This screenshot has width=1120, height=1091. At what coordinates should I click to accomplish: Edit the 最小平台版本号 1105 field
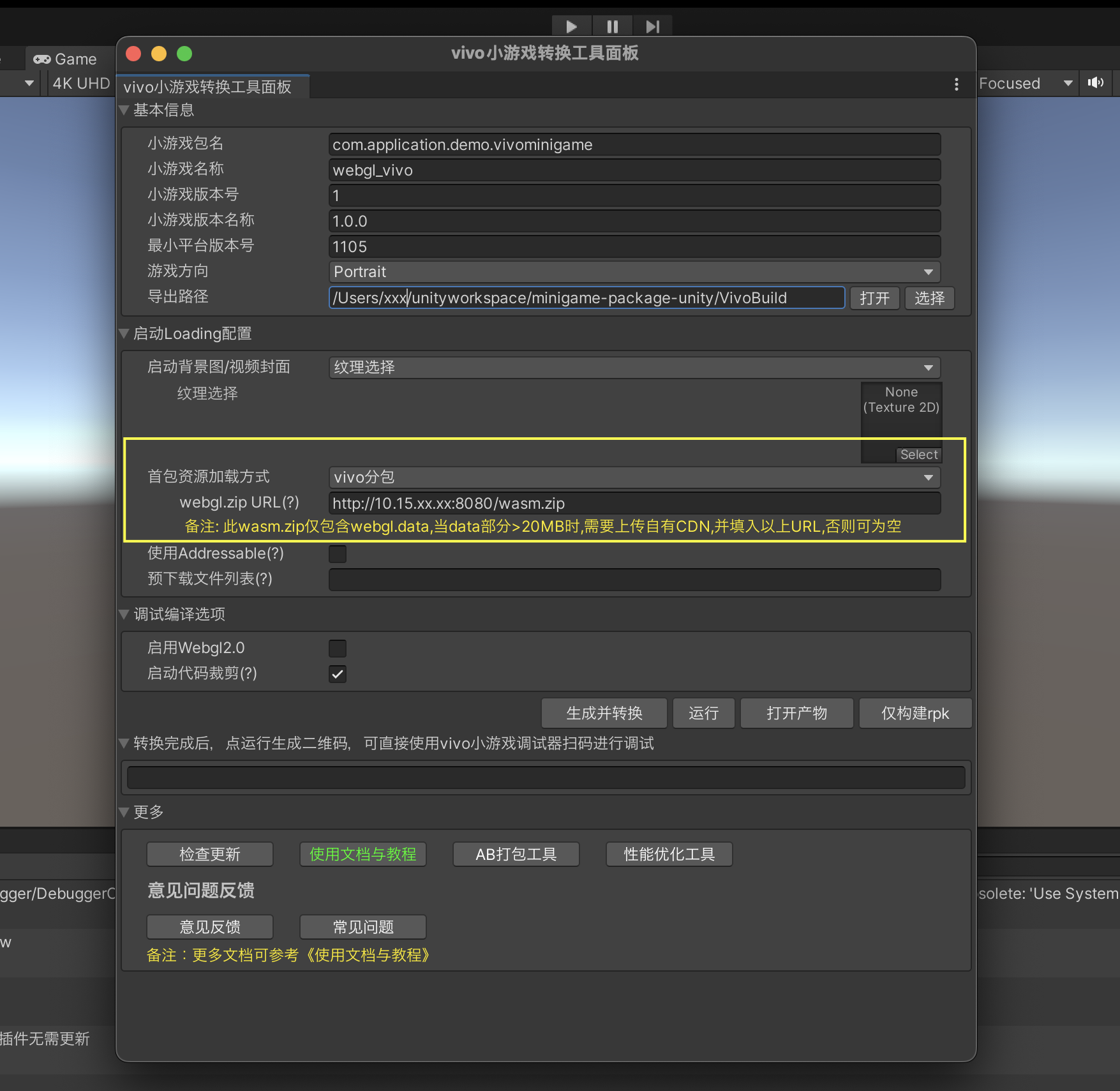pyautogui.click(x=634, y=246)
